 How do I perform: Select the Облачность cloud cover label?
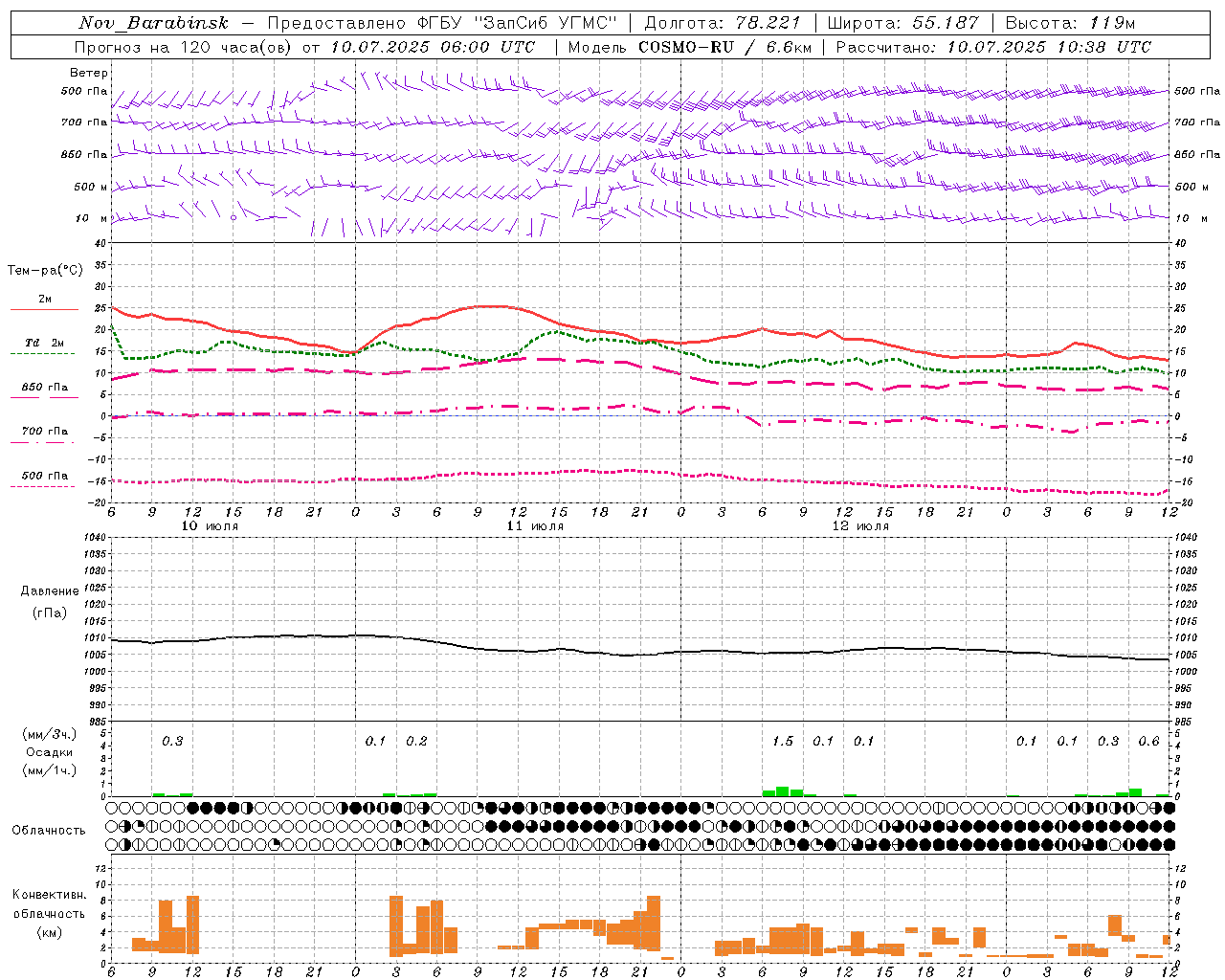(49, 830)
